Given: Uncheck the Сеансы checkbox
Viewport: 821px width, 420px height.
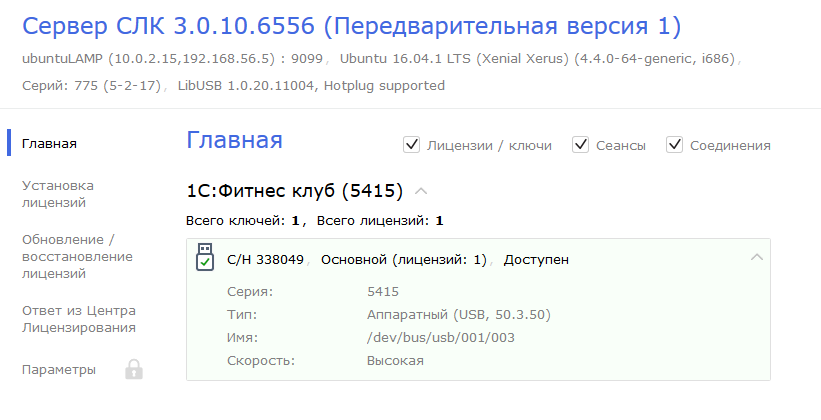Looking at the screenshot, I should (x=580, y=145).
